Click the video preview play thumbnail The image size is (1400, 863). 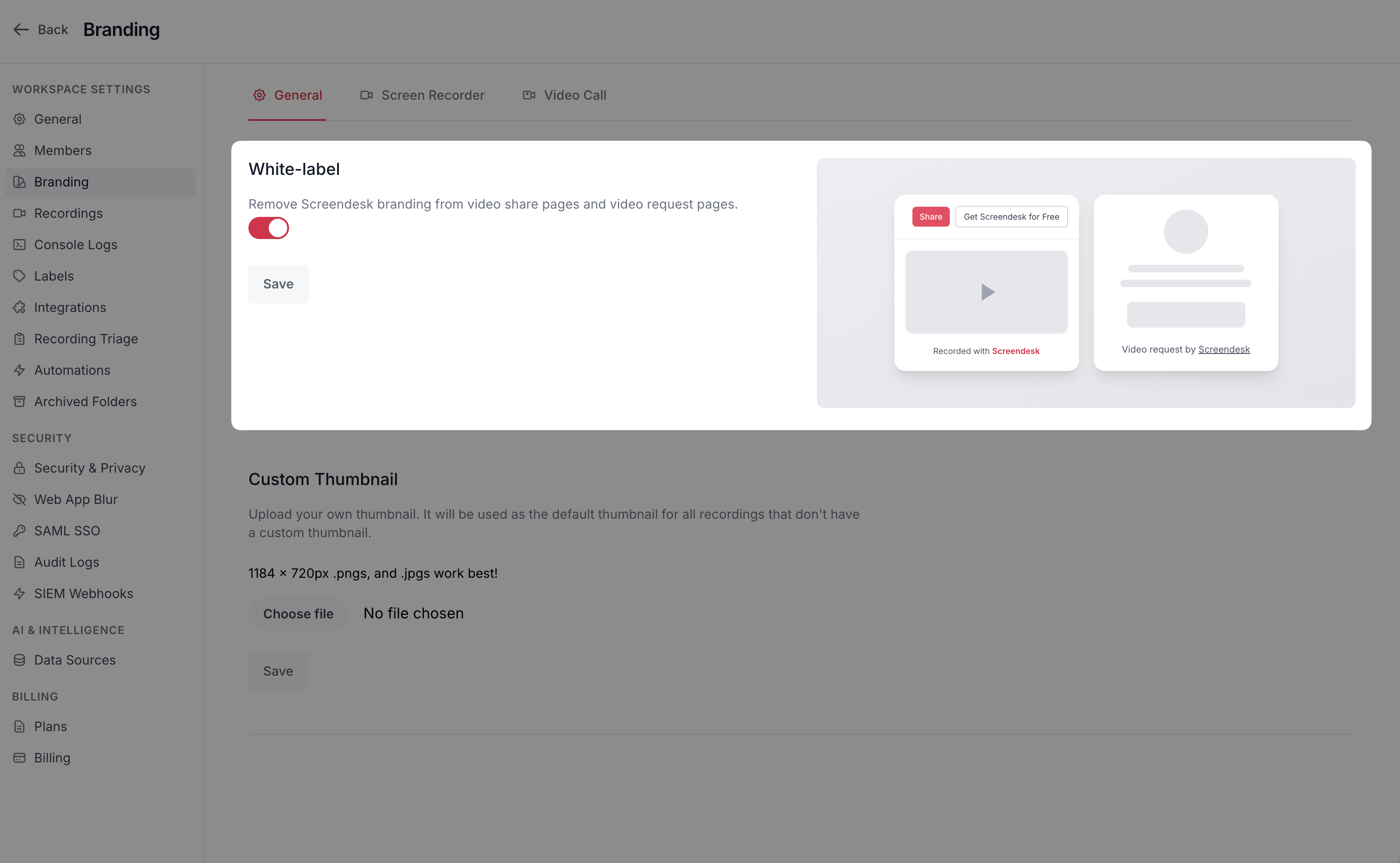click(987, 292)
